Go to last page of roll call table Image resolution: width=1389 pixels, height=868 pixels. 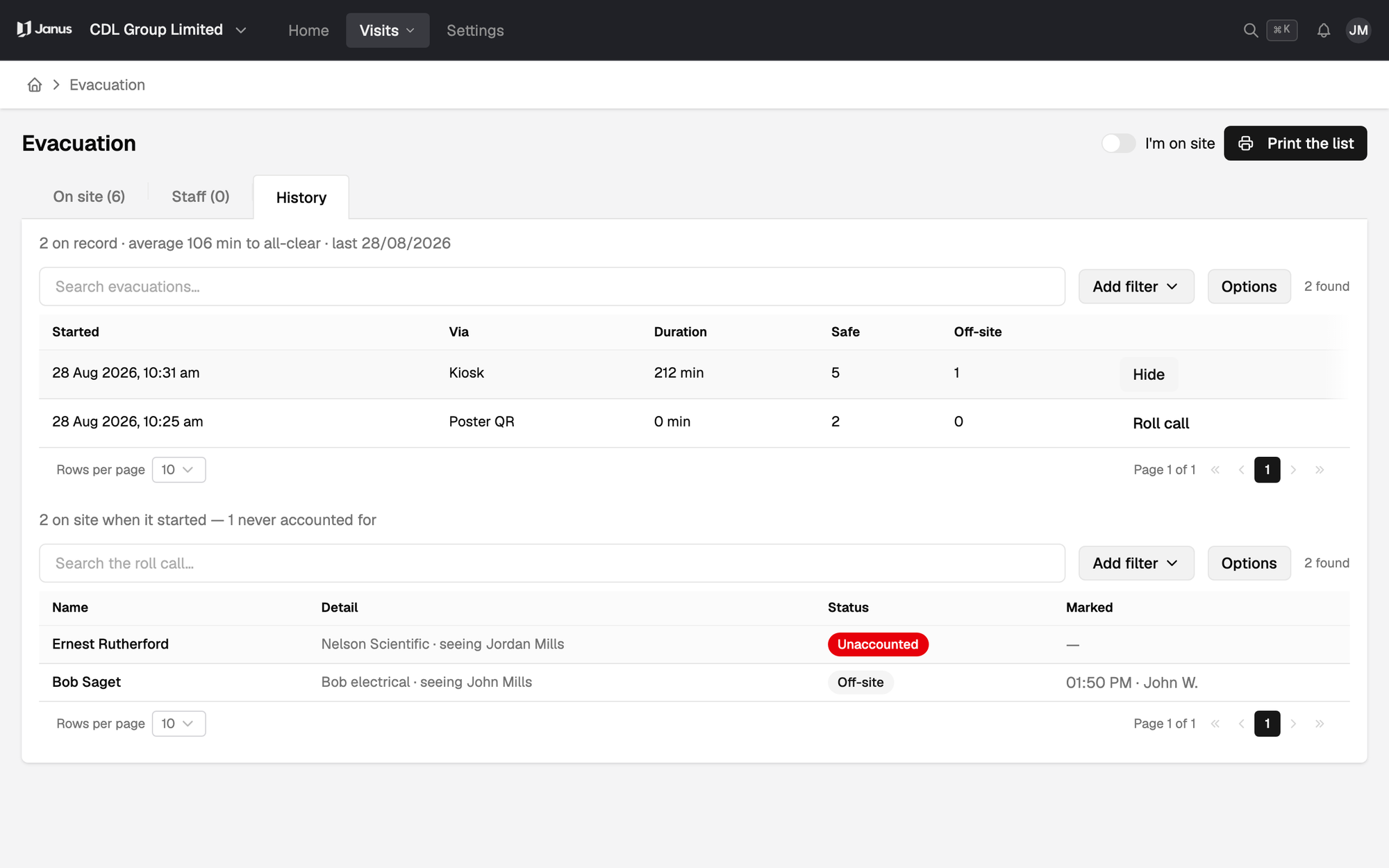[1320, 724]
